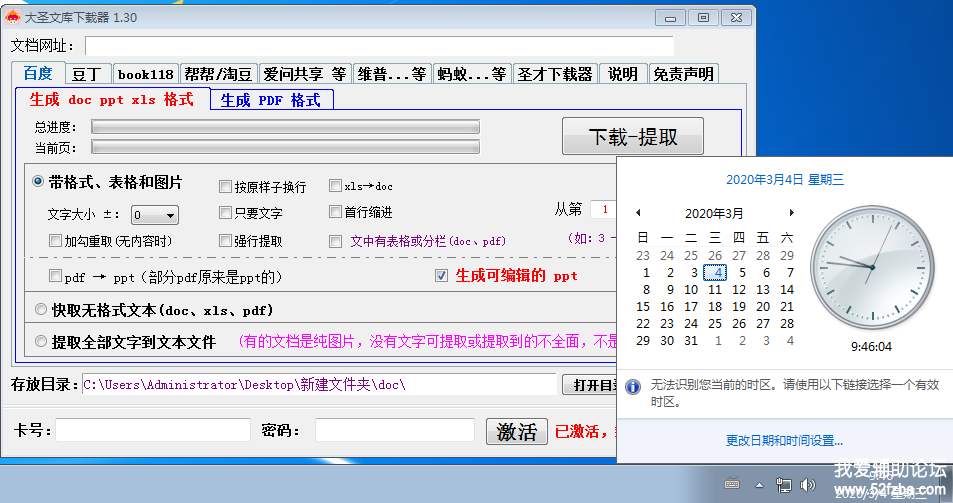Open the 文字大小 dropdown
The image size is (953, 503).
click(155, 215)
